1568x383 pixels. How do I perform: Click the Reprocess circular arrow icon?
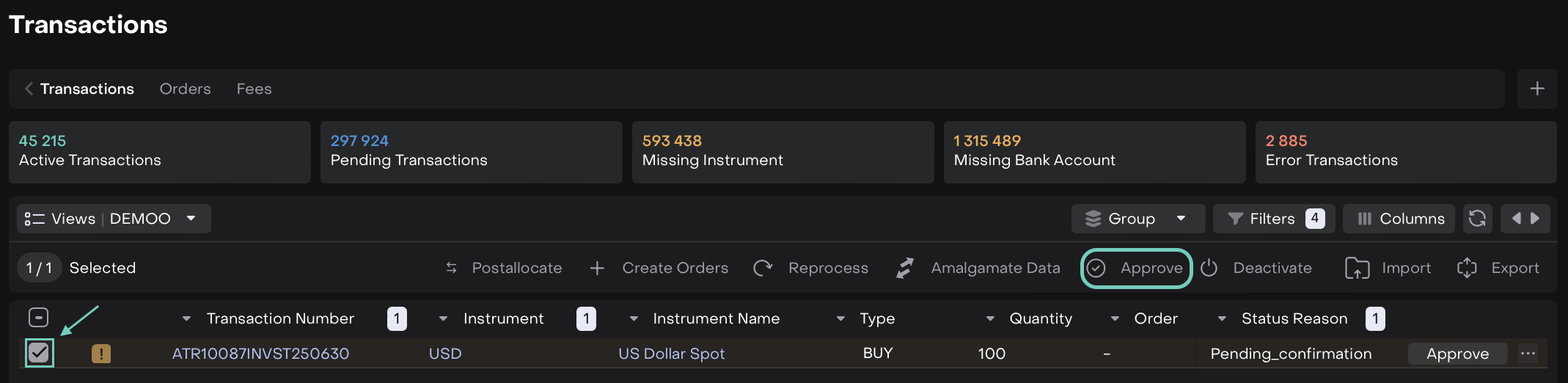[763, 269]
